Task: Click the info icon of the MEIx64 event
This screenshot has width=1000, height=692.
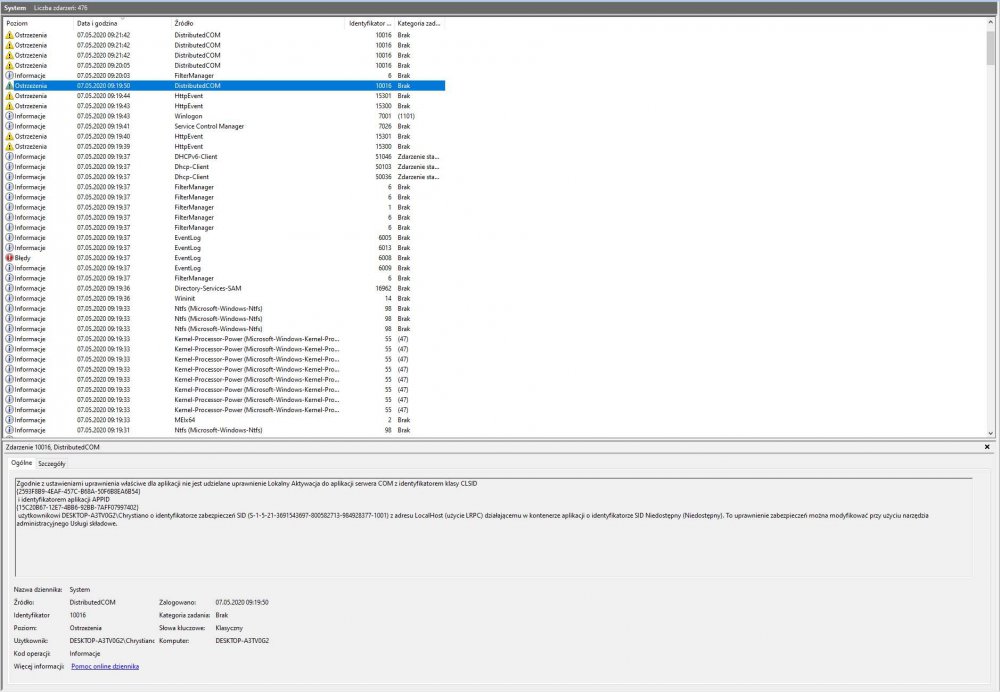Action: (x=9, y=420)
